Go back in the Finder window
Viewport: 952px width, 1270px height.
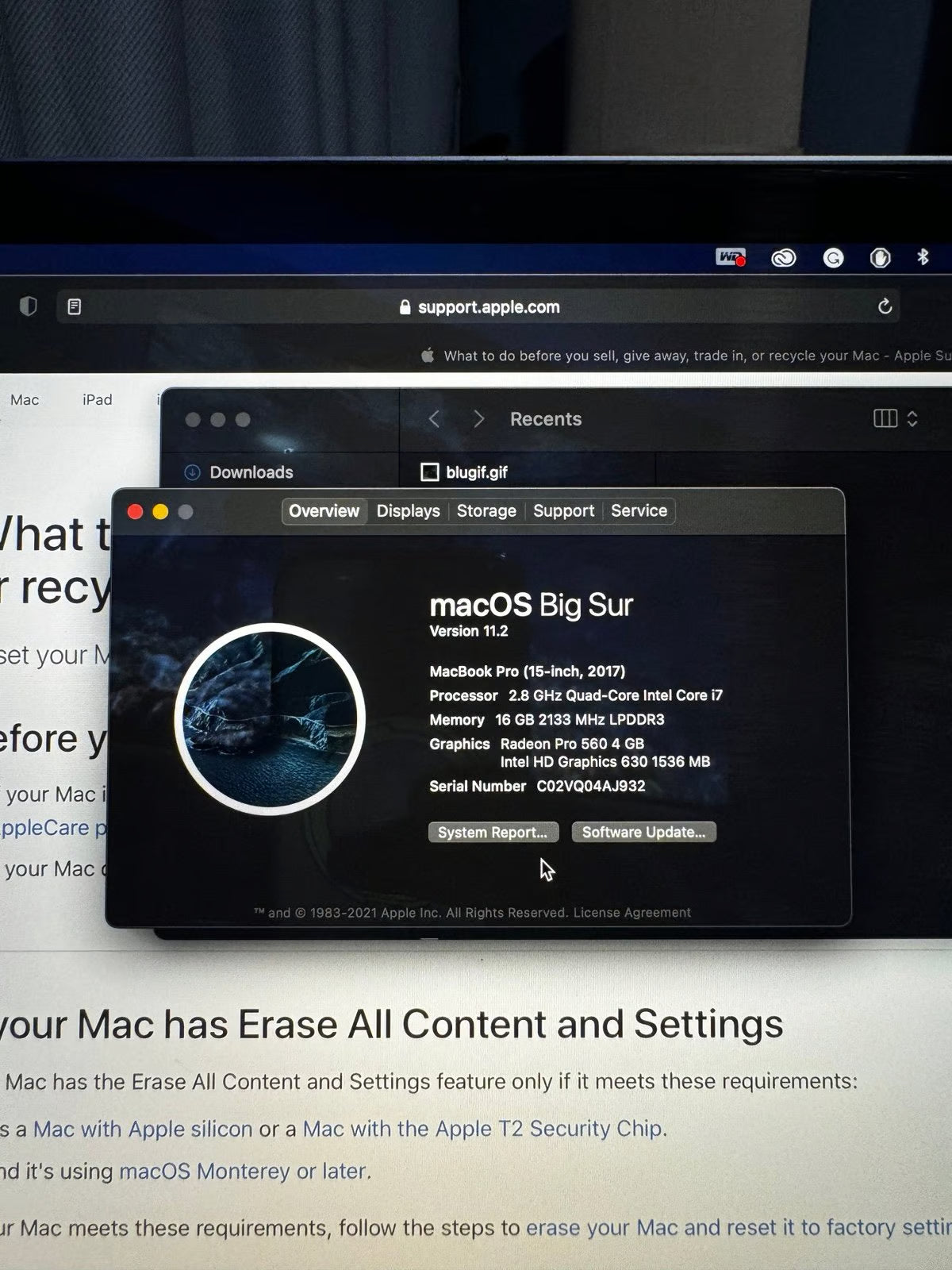[434, 419]
